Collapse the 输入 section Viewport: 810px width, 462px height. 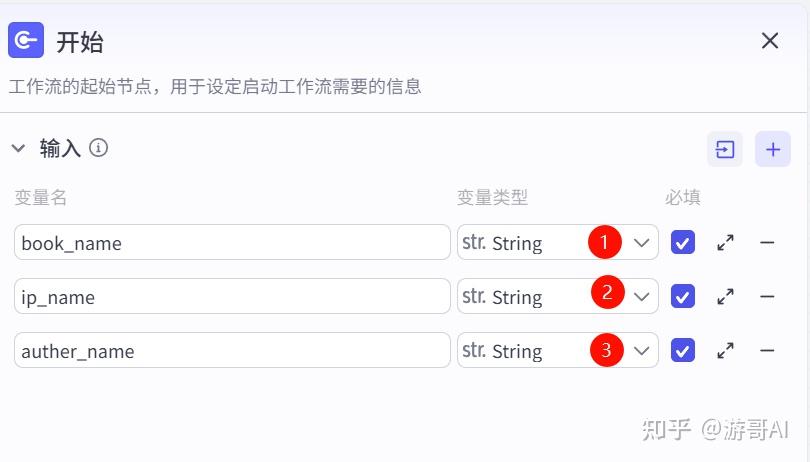pos(18,148)
